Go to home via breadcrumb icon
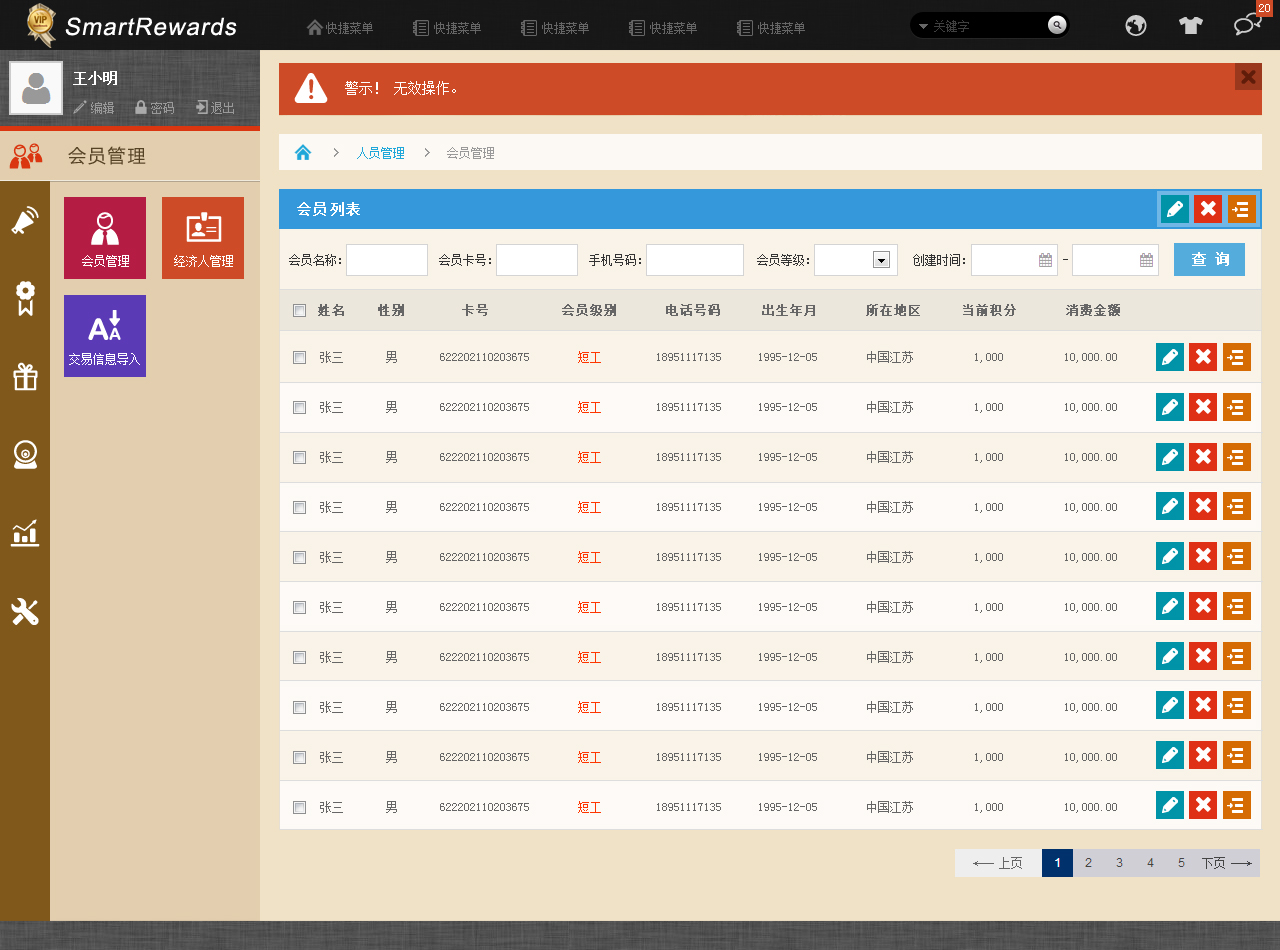The height and width of the screenshot is (950, 1280). click(x=303, y=153)
